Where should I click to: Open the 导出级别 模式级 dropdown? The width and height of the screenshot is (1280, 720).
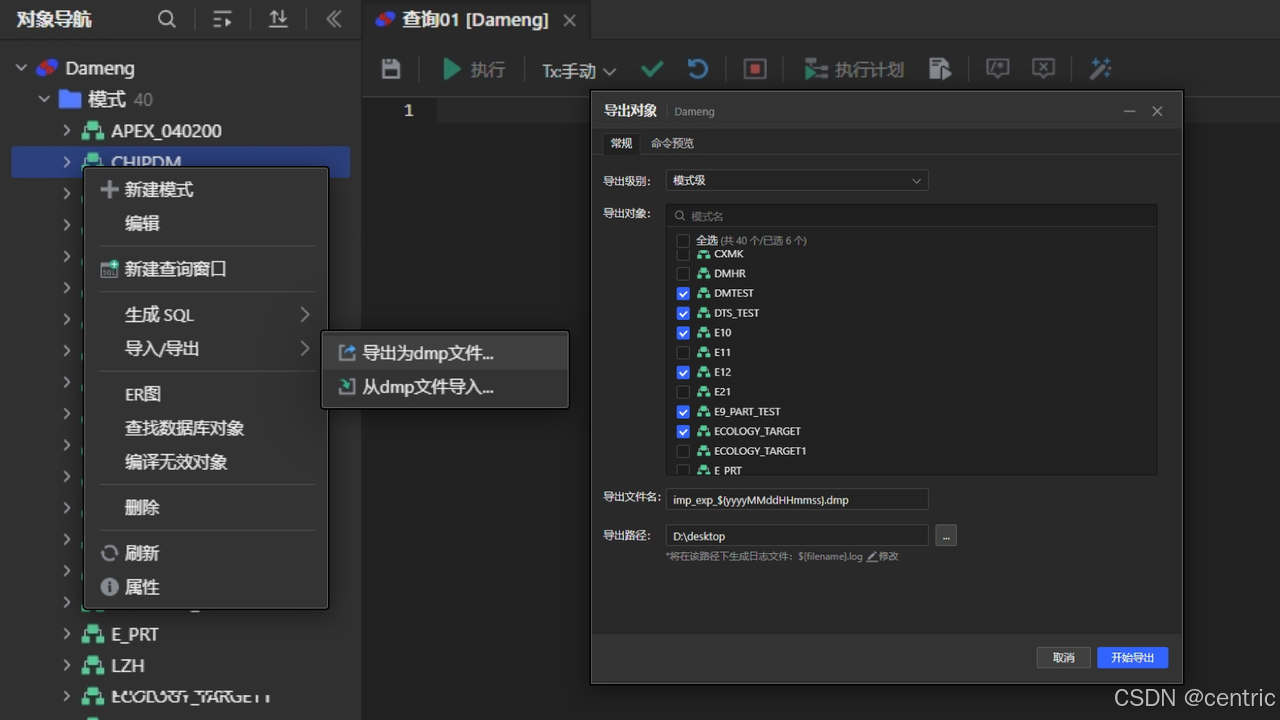pyautogui.click(x=797, y=181)
